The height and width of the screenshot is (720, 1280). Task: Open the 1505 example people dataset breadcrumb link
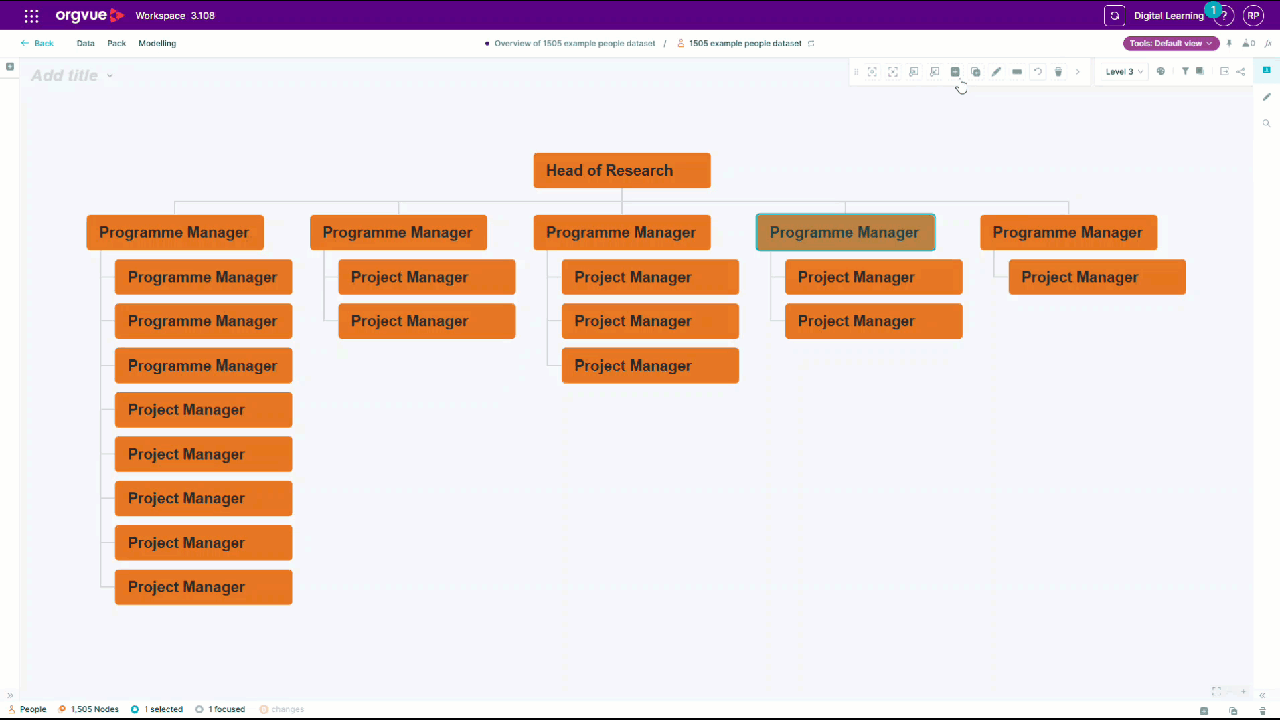(744, 43)
